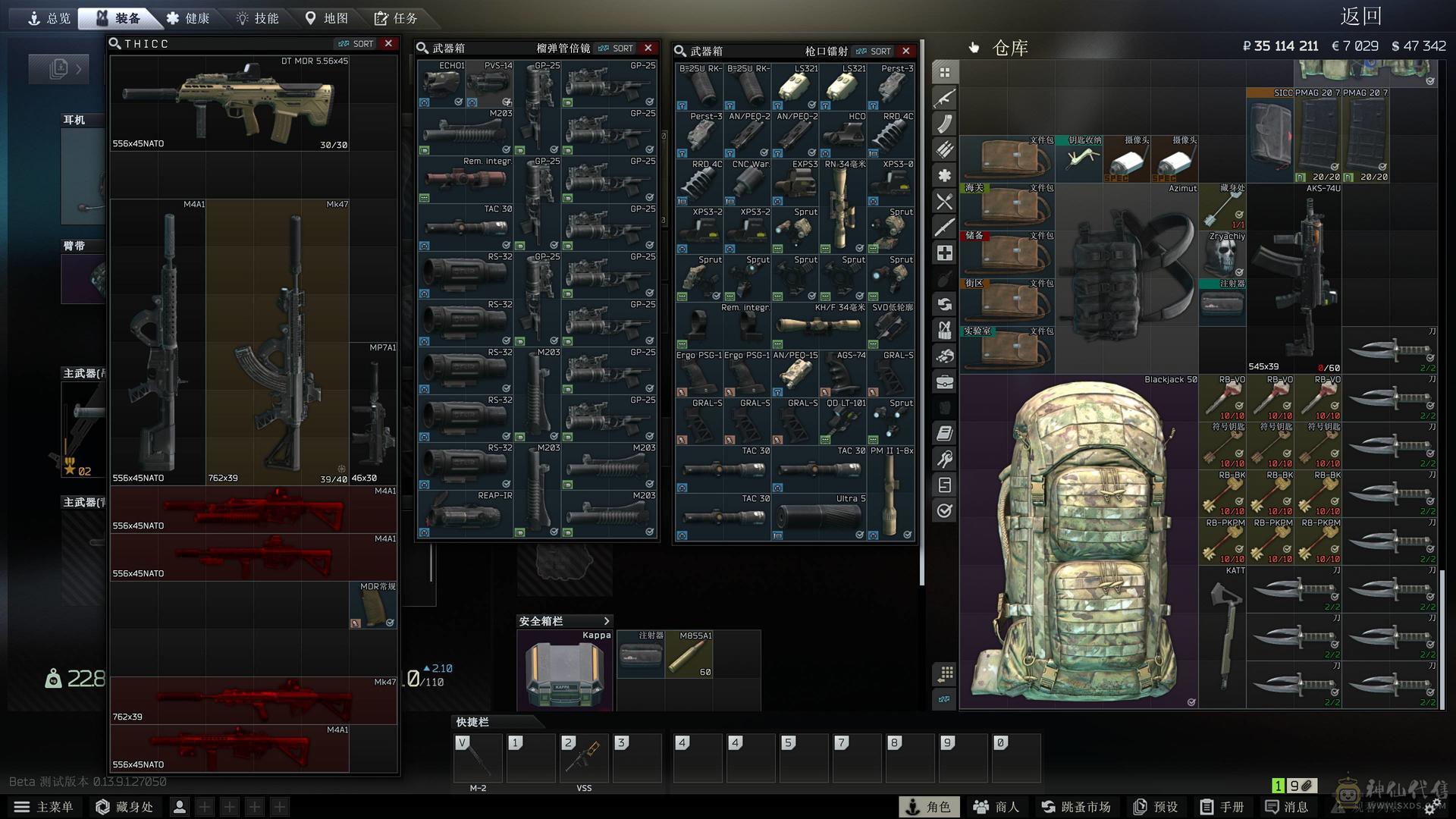Select the Kappa secure container
Viewport: 1456px width, 819px height.
[565, 670]
